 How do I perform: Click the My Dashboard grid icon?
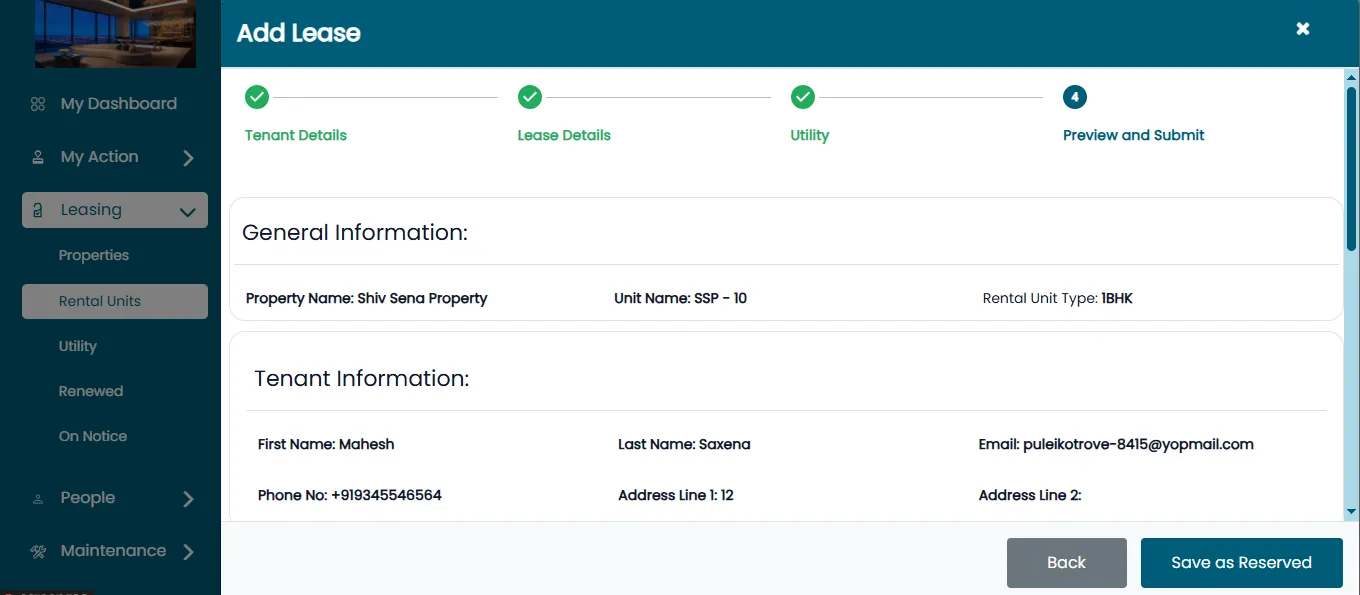point(38,104)
